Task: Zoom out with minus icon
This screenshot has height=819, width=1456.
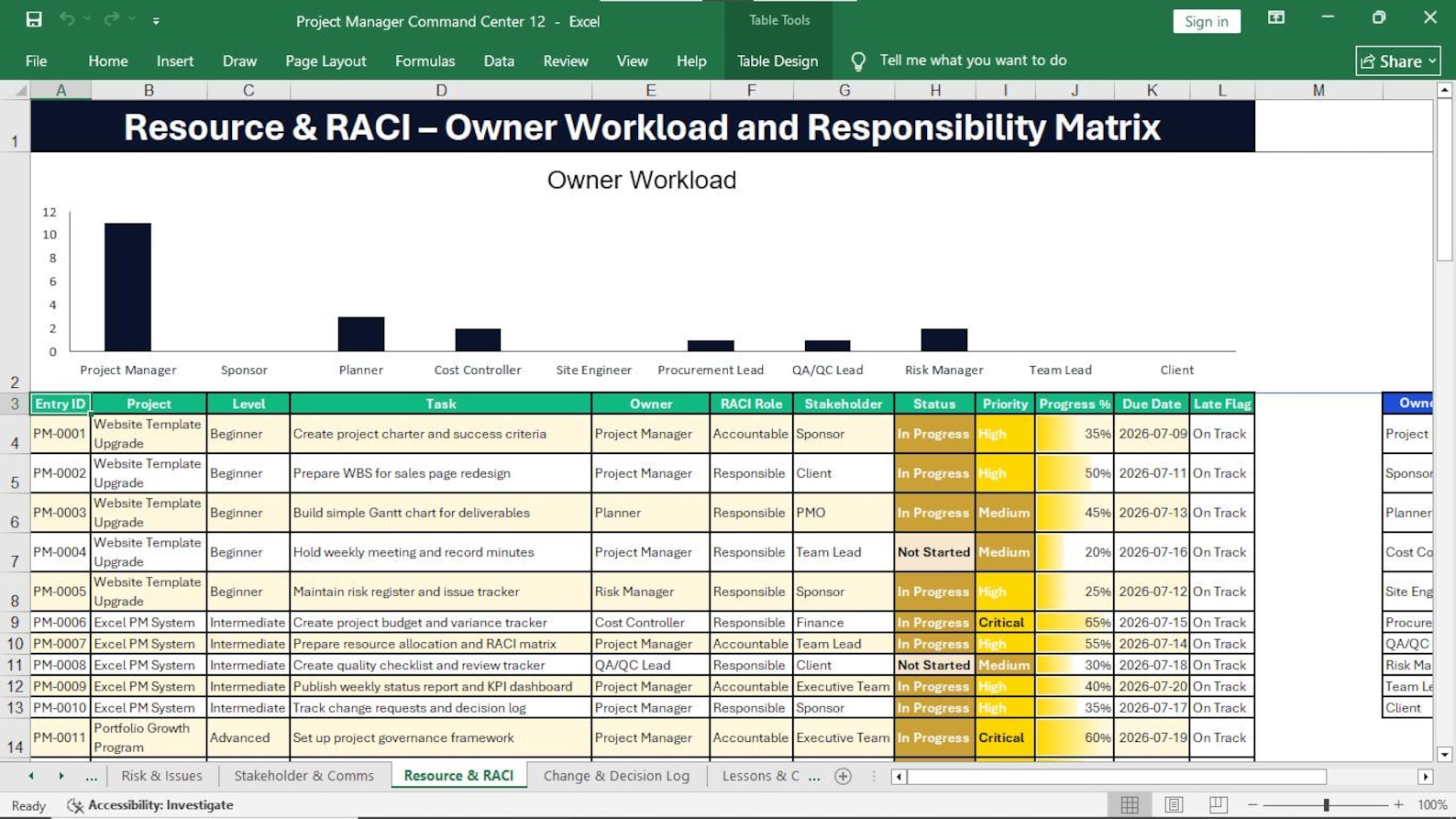Action: [x=1252, y=805]
